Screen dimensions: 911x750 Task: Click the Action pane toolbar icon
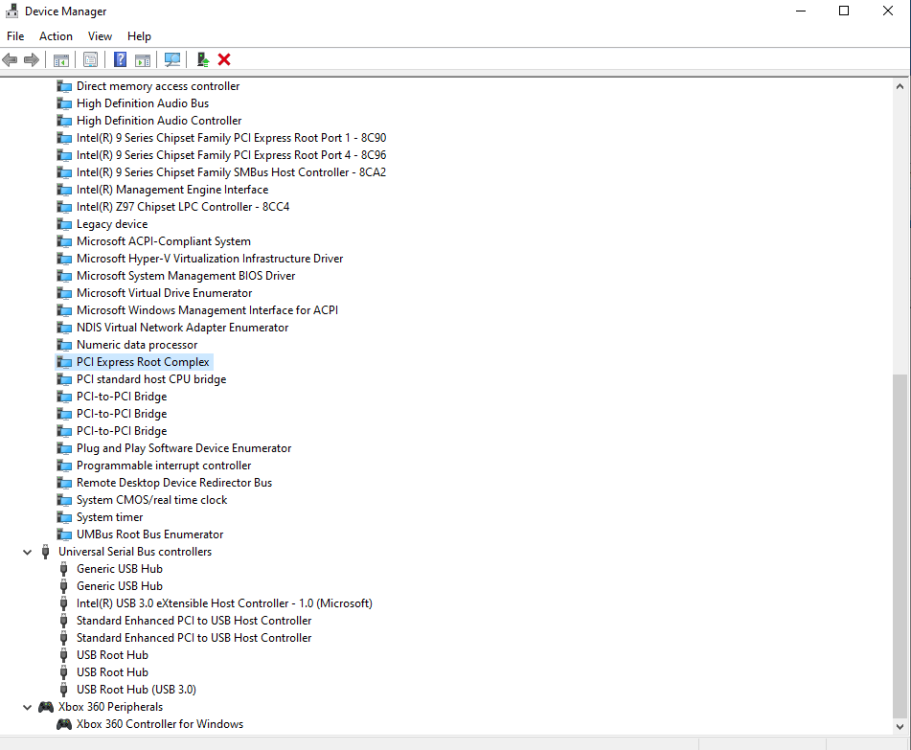142,59
